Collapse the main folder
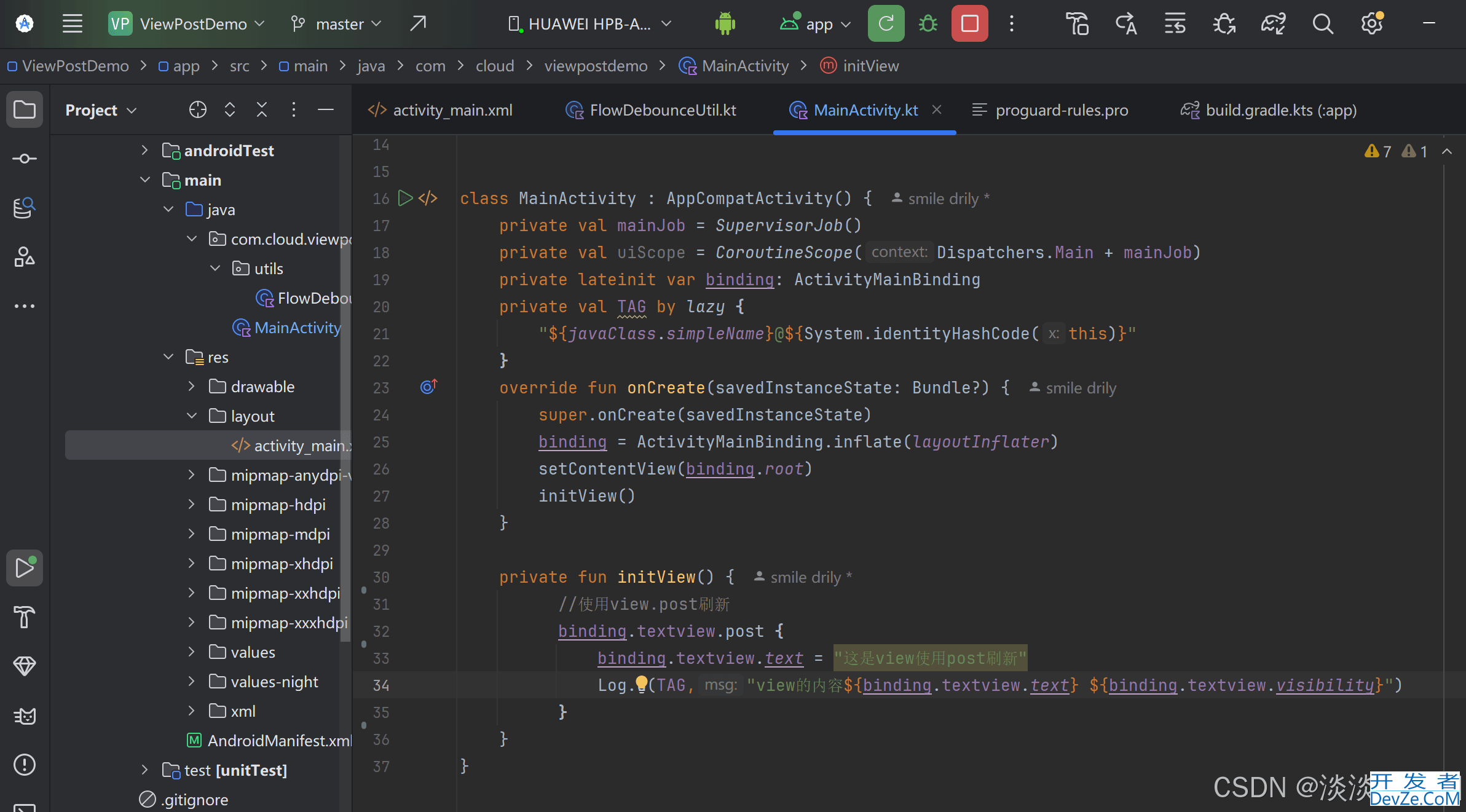Viewport: 1466px width, 812px height. click(145, 179)
